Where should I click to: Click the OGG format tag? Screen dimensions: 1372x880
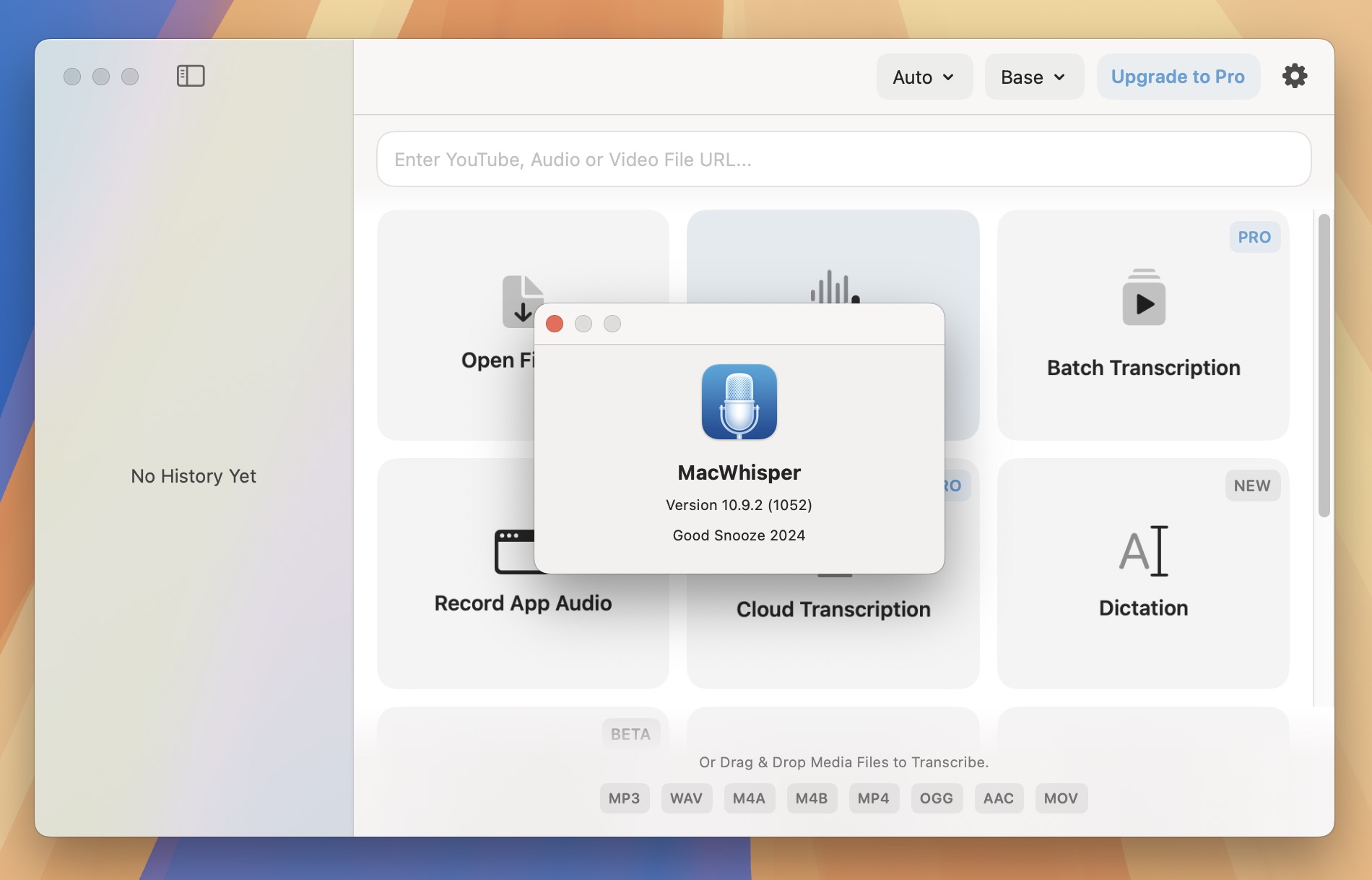[x=937, y=798]
